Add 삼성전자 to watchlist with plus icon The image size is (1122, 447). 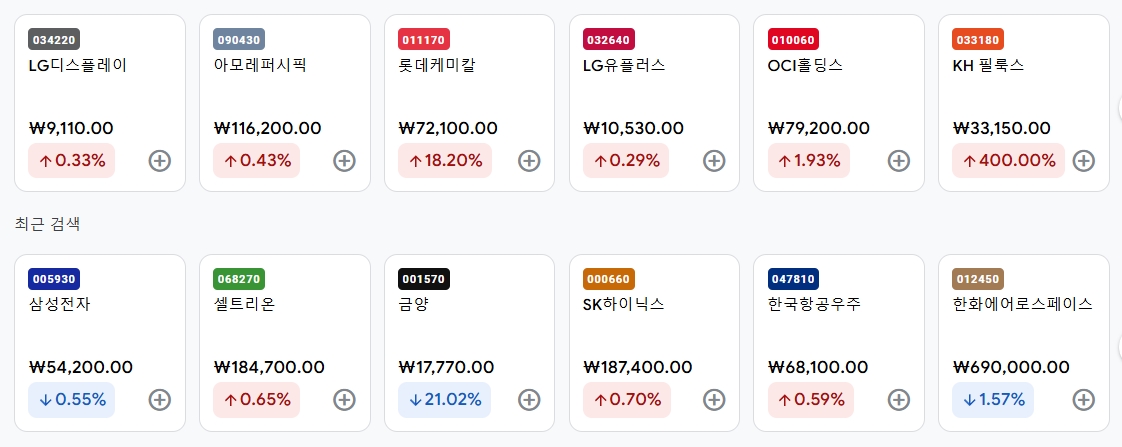click(160, 400)
